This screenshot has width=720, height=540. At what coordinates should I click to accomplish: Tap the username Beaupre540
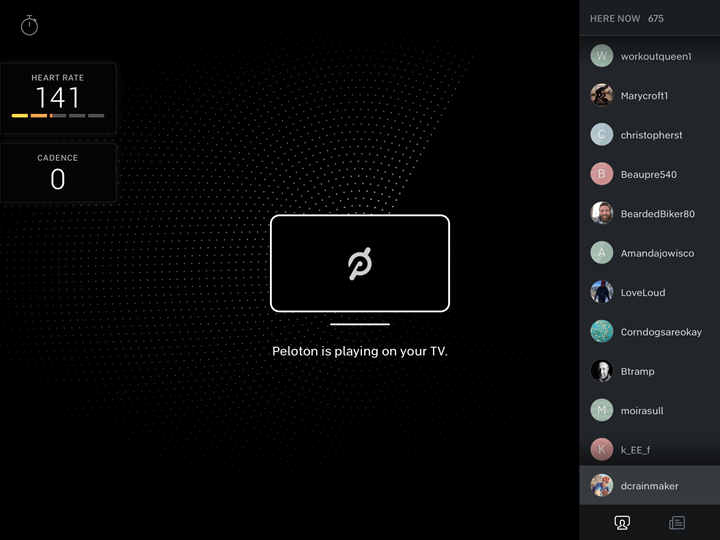tap(648, 174)
